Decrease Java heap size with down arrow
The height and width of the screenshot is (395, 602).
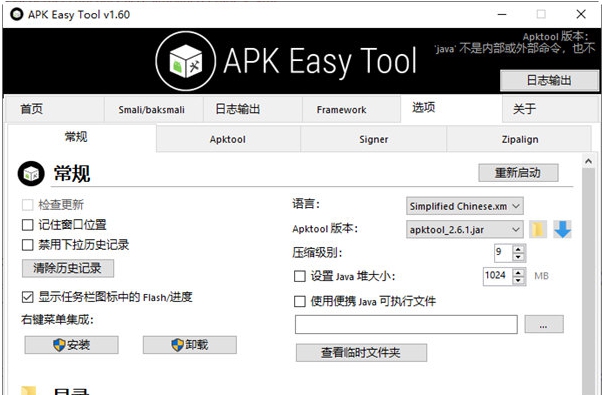point(518,281)
